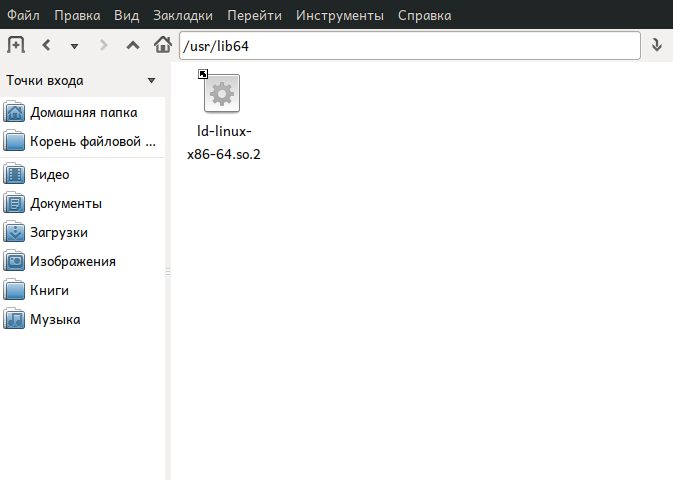Open the Перейти menu
Screen dimensions: 673x480
(x=255, y=15)
